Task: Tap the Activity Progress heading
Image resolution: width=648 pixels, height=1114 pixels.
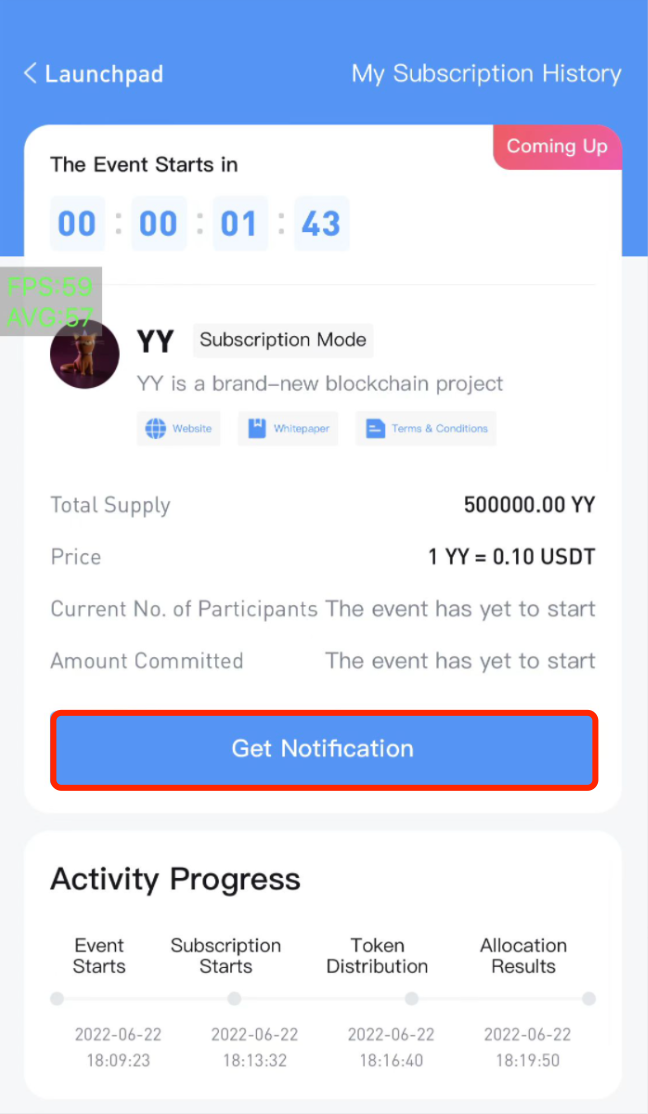Action: (x=176, y=880)
